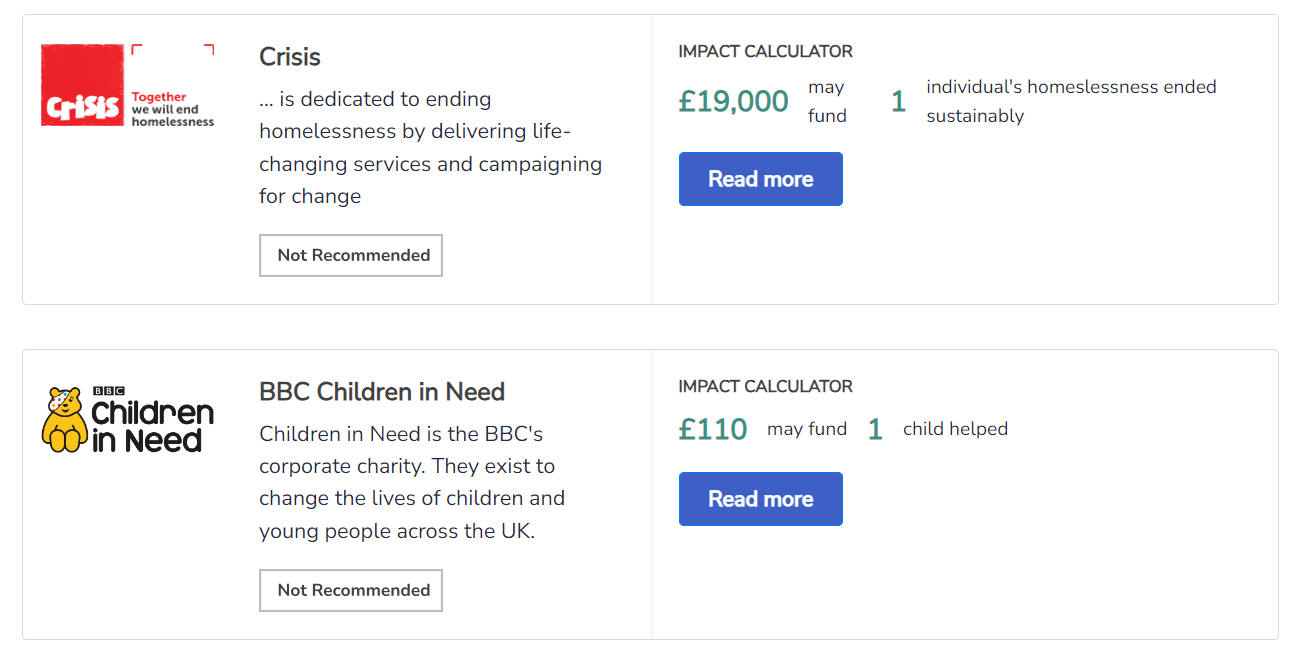
Task: Open the BBC Children in Need title
Action: click(381, 392)
